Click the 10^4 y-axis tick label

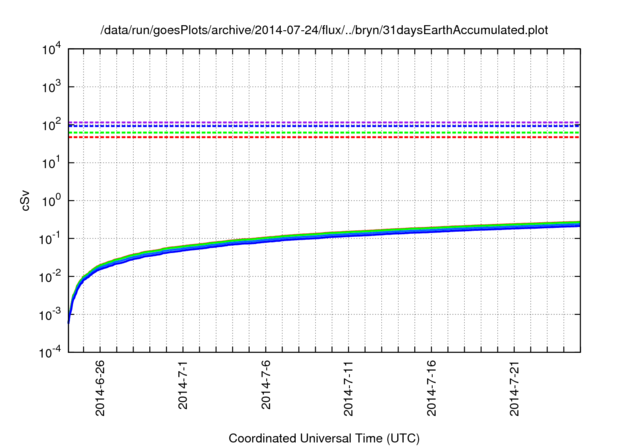pos(52,49)
